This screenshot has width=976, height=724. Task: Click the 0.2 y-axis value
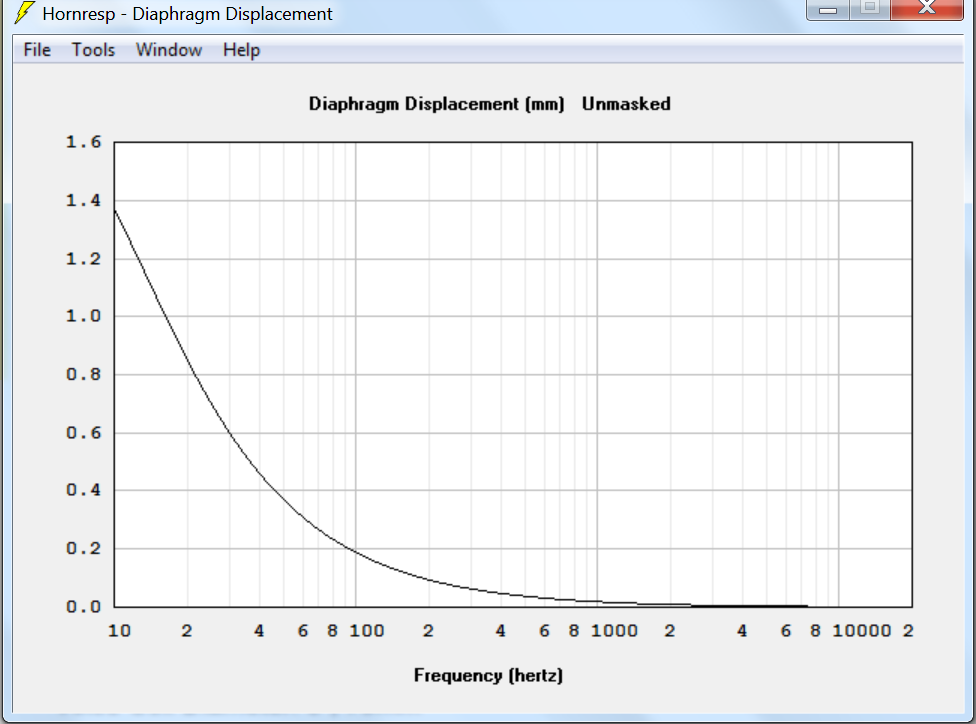83,548
